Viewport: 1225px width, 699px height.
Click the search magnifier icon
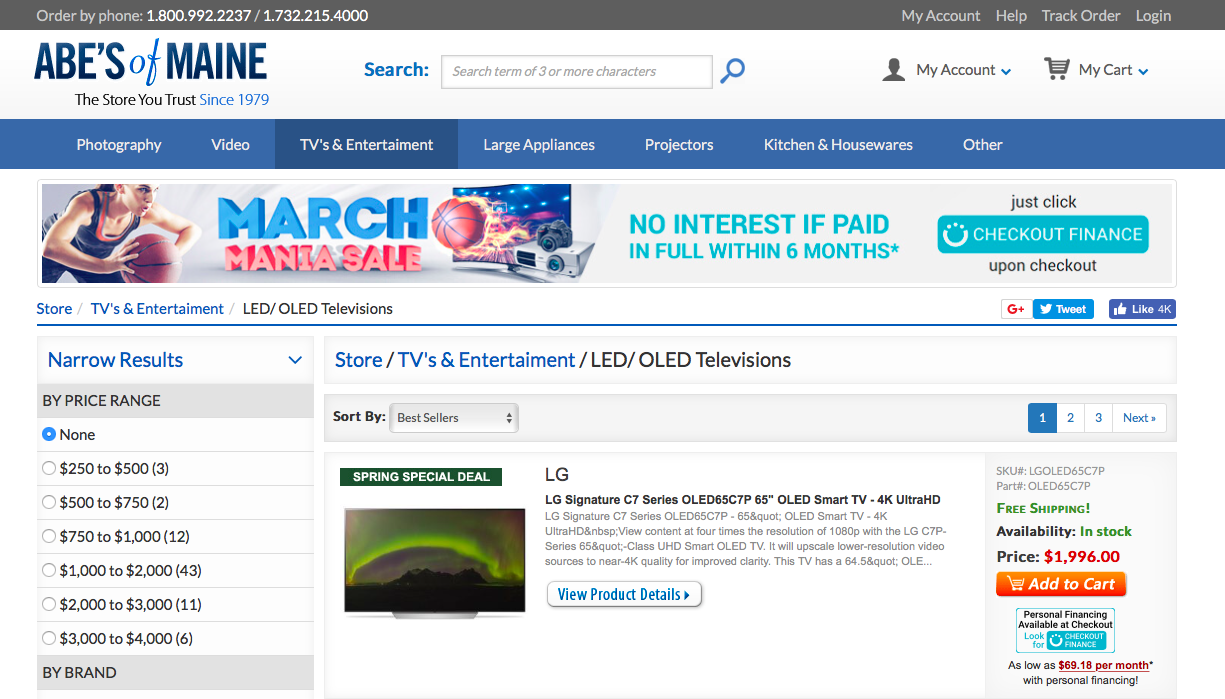click(733, 71)
